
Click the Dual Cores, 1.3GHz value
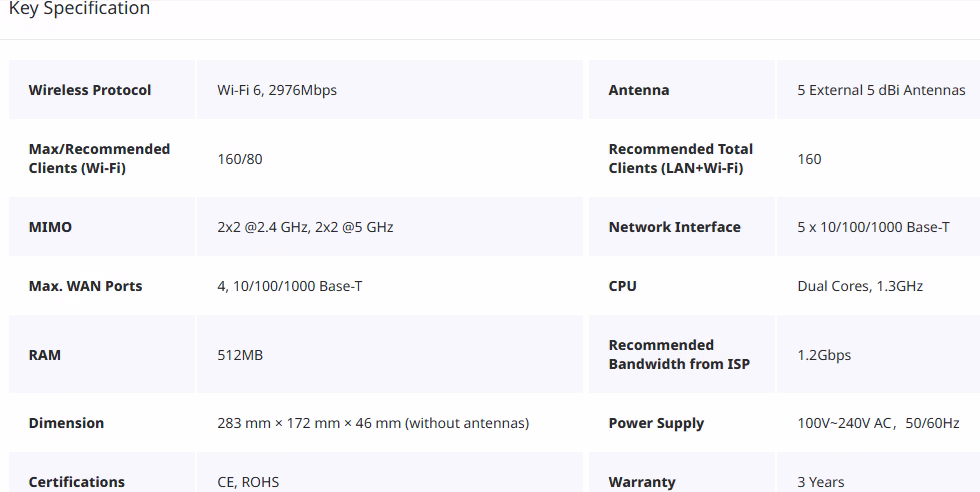coord(860,286)
